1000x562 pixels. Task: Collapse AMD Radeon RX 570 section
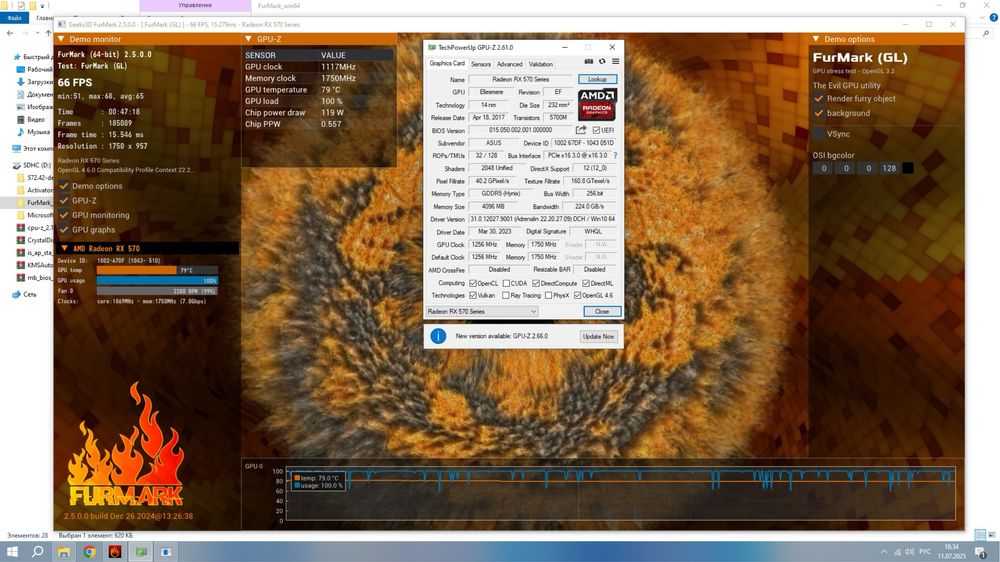click(x=64, y=249)
